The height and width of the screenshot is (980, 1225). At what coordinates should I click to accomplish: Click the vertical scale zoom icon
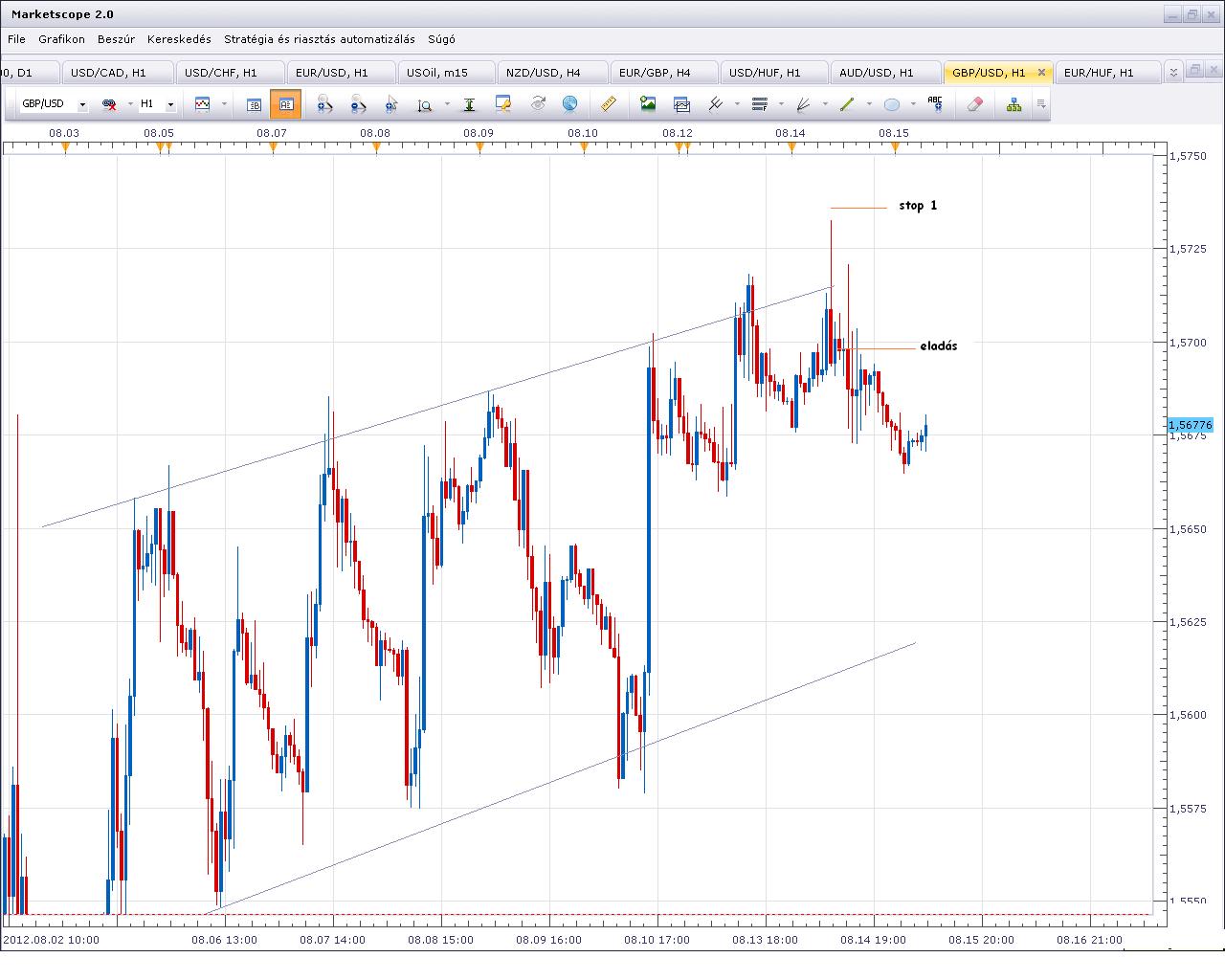(x=425, y=104)
